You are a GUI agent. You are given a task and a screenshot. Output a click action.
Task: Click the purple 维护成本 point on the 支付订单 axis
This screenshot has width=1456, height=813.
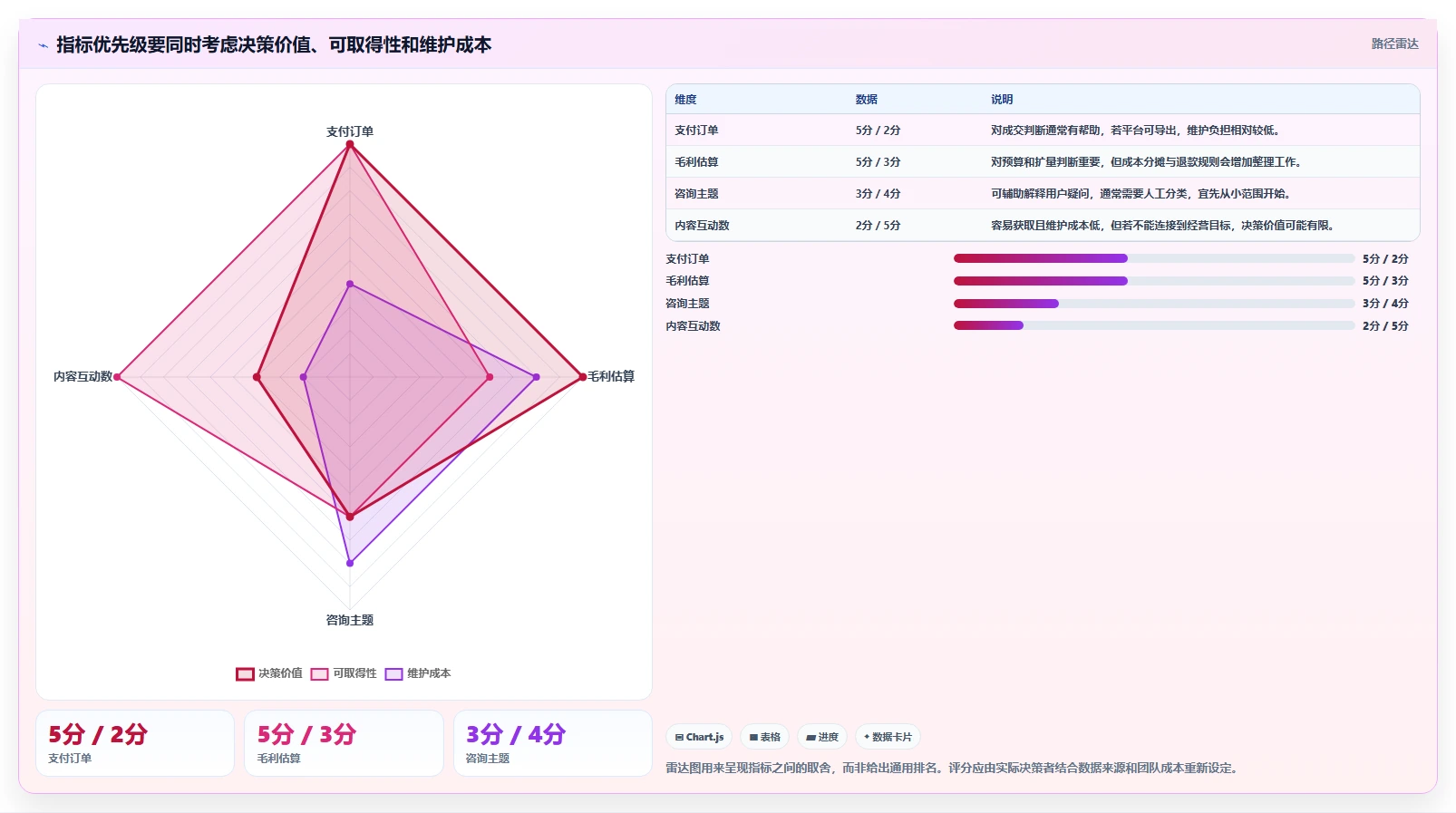pos(350,285)
